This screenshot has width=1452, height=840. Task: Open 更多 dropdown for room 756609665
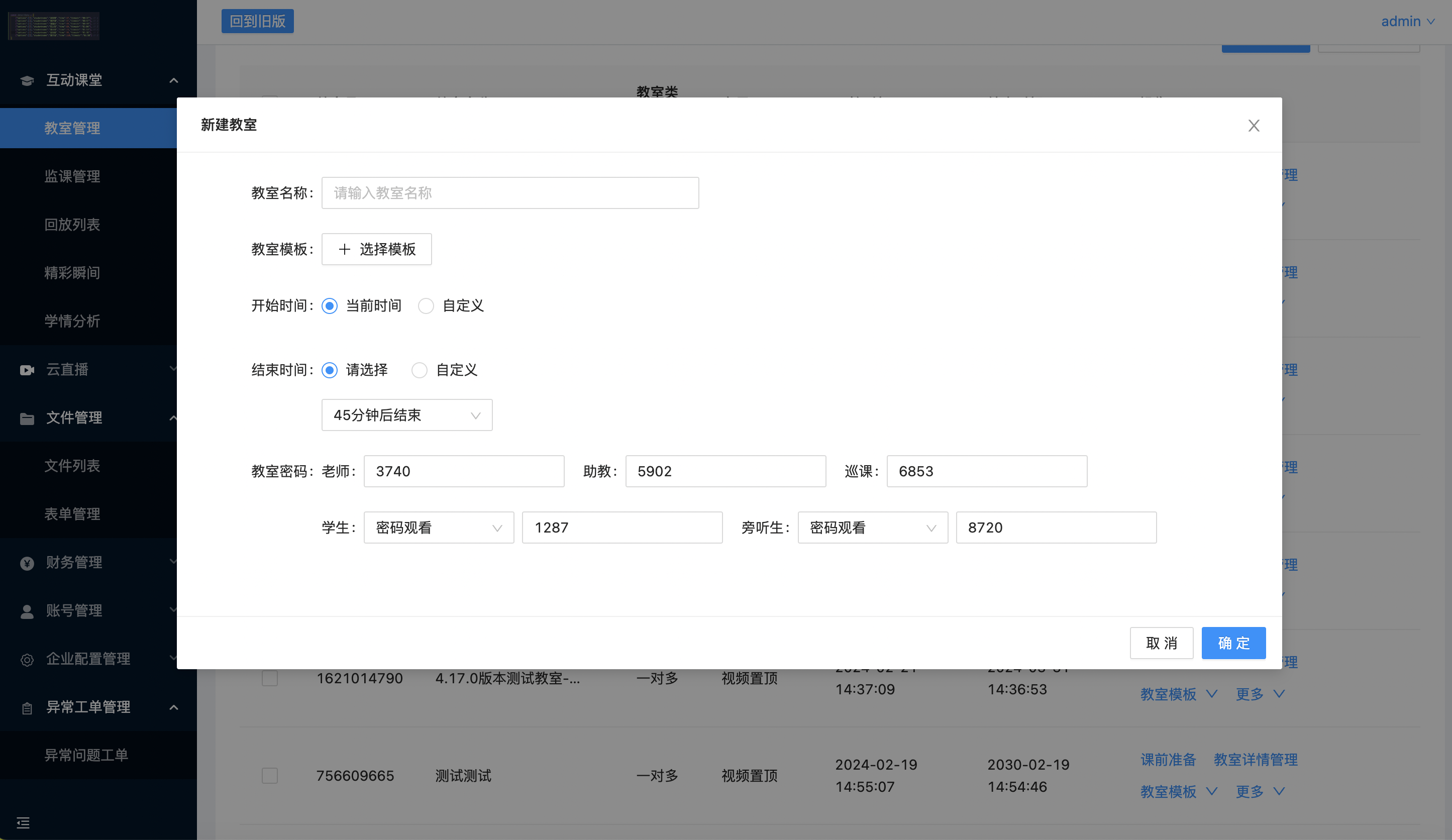[x=1260, y=792]
